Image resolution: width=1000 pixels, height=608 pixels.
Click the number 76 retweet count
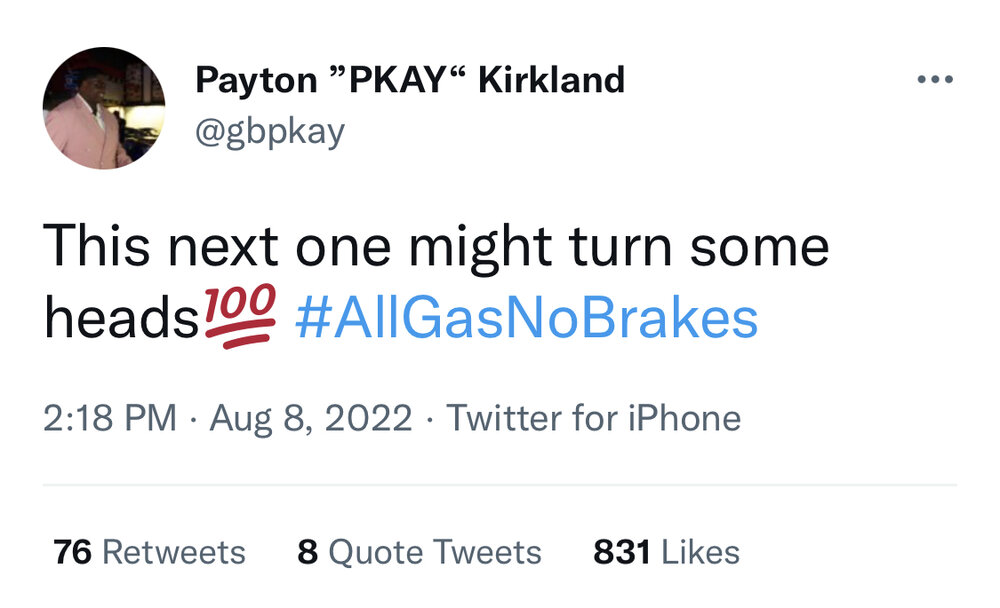pos(72,552)
